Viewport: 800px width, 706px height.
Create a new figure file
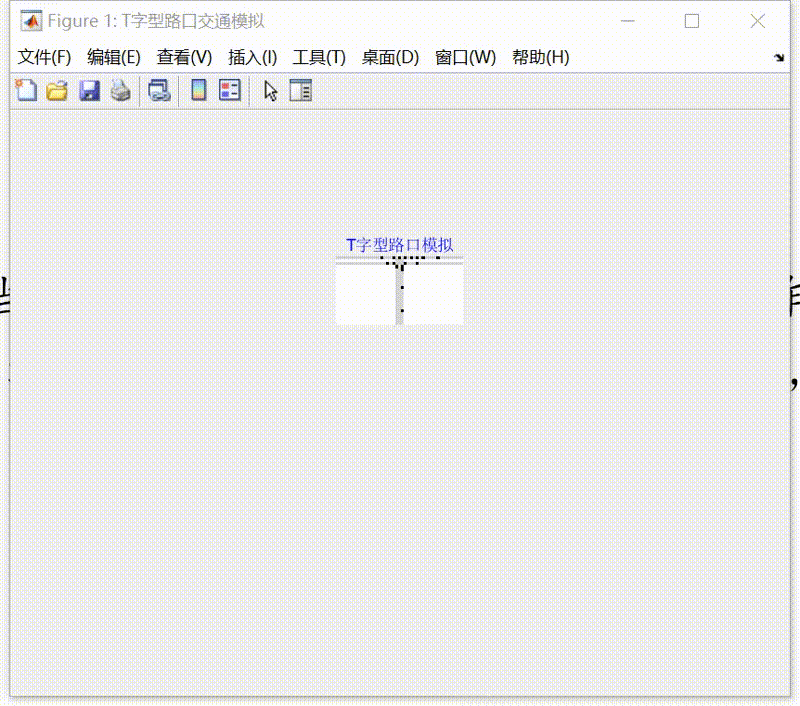25,90
